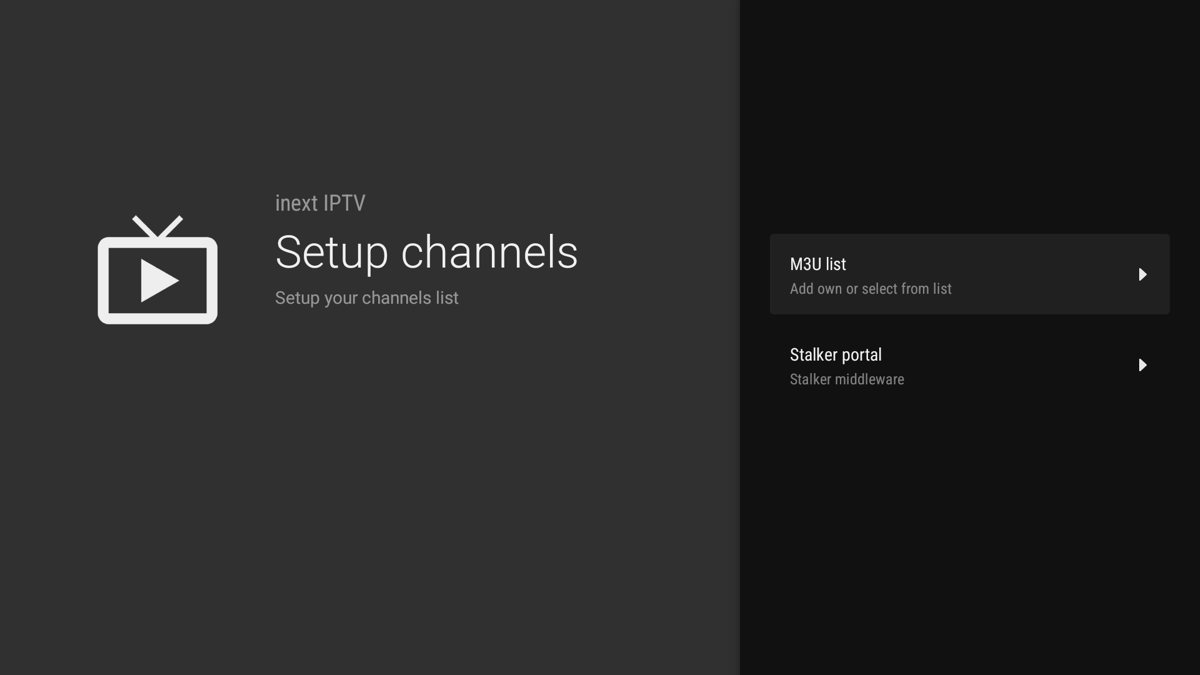Expand the M3U list arrow

pyautogui.click(x=1142, y=275)
